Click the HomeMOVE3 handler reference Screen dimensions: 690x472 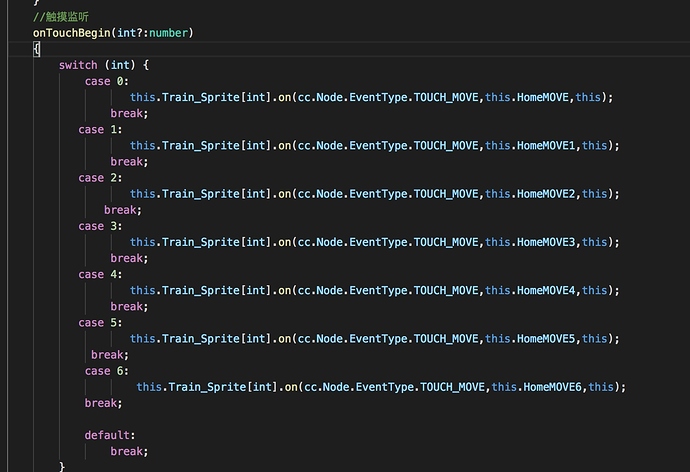pos(546,242)
